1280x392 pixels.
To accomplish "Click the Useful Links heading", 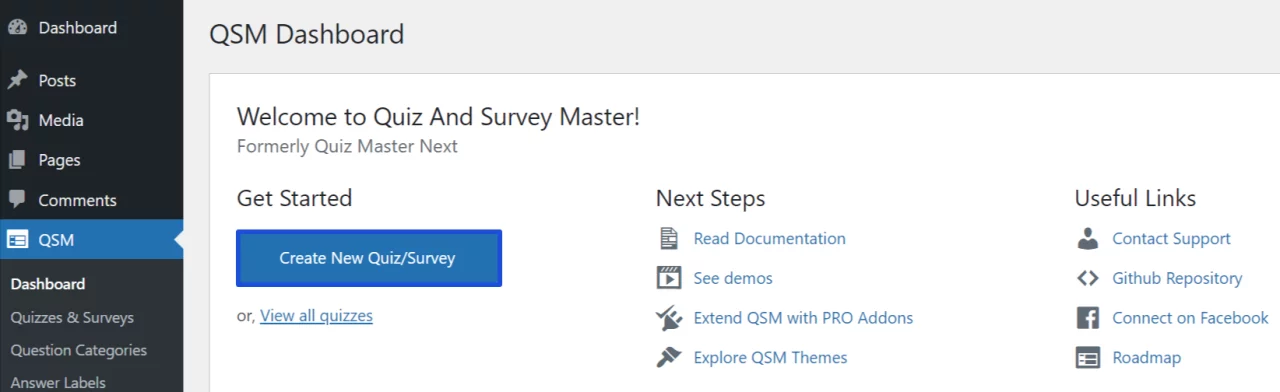I will click(x=1135, y=198).
